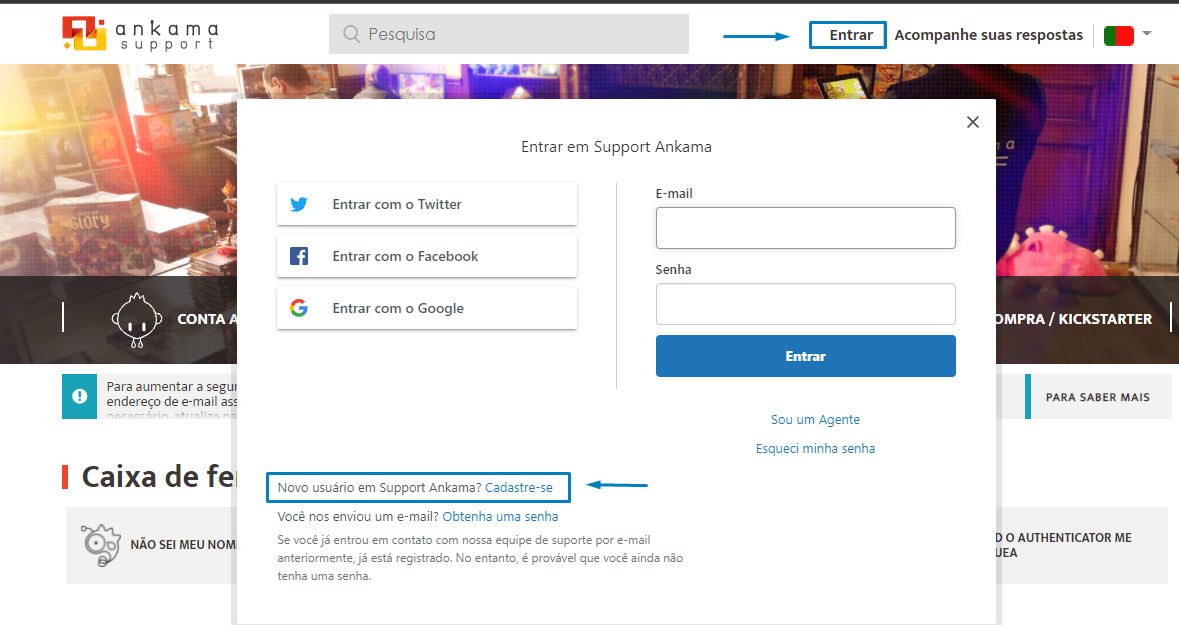Viewport: 1179px width, 625px height.
Task: Open Esqueci minha senha link
Action: click(x=815, y=448)
